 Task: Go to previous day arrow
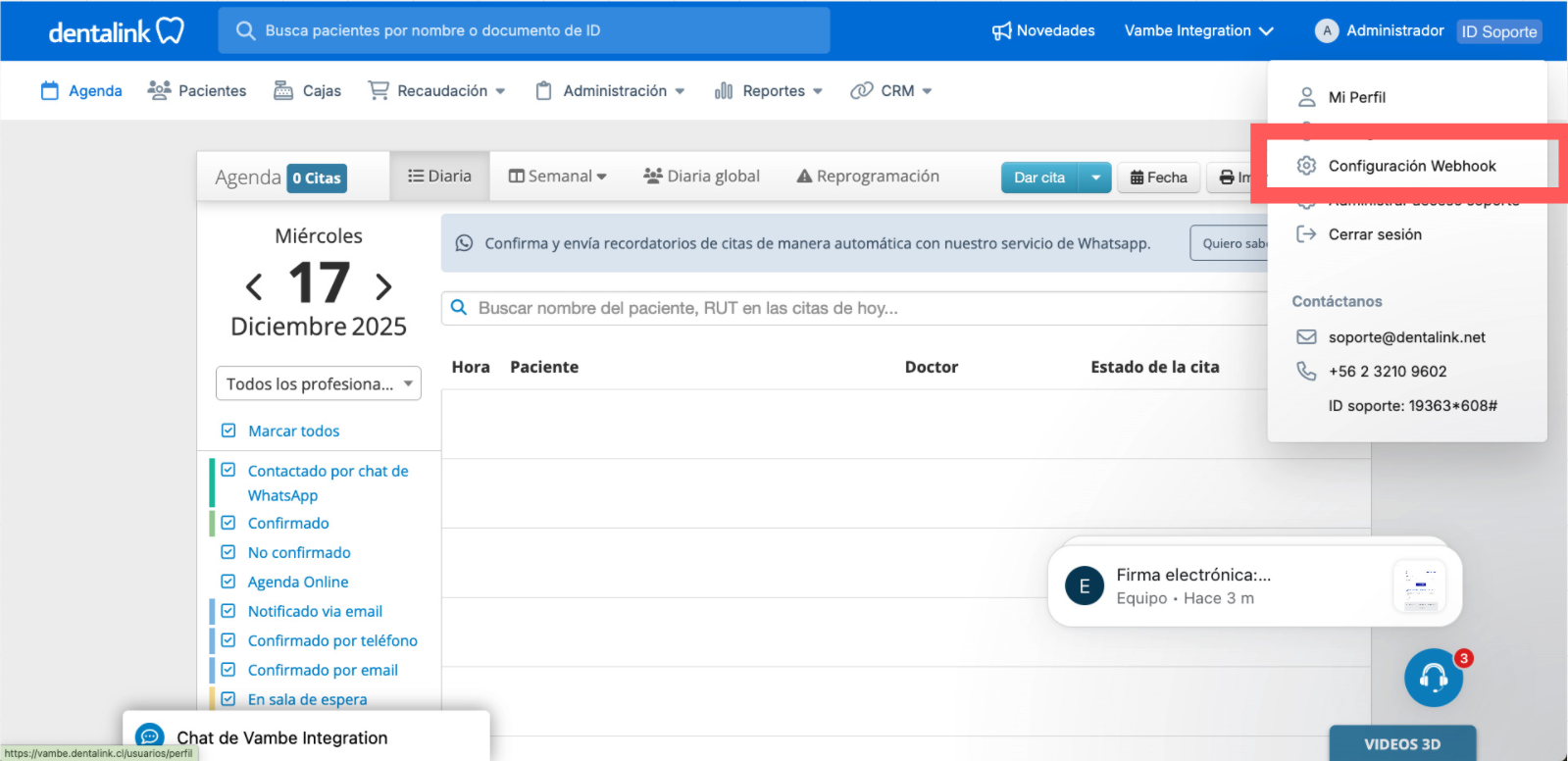pos(254,286)
